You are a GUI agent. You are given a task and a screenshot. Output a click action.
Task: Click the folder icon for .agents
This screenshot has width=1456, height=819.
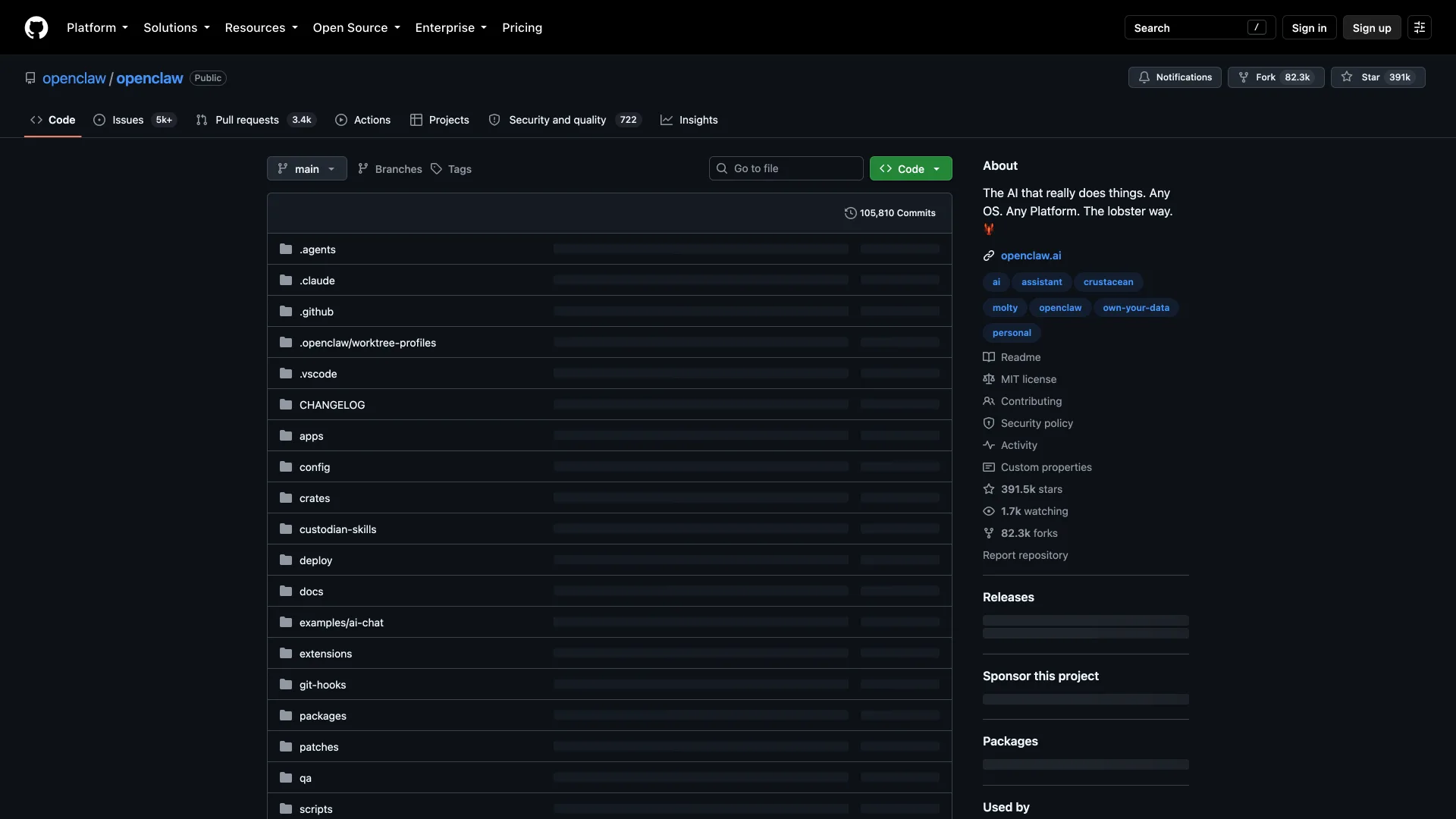coord(286,249)
